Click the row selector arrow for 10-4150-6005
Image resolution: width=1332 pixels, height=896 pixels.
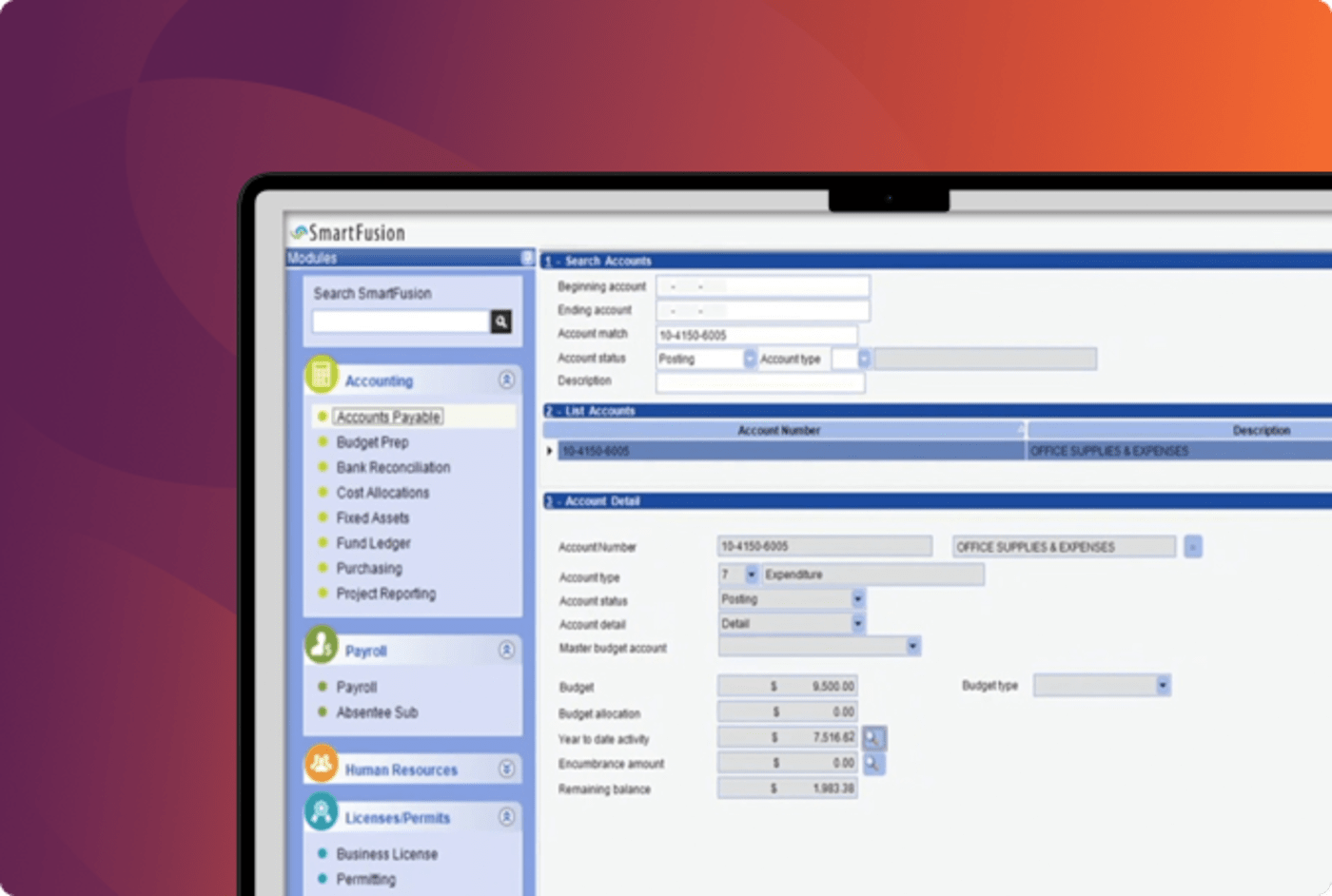pyautogui.click(x=550, y=451)
